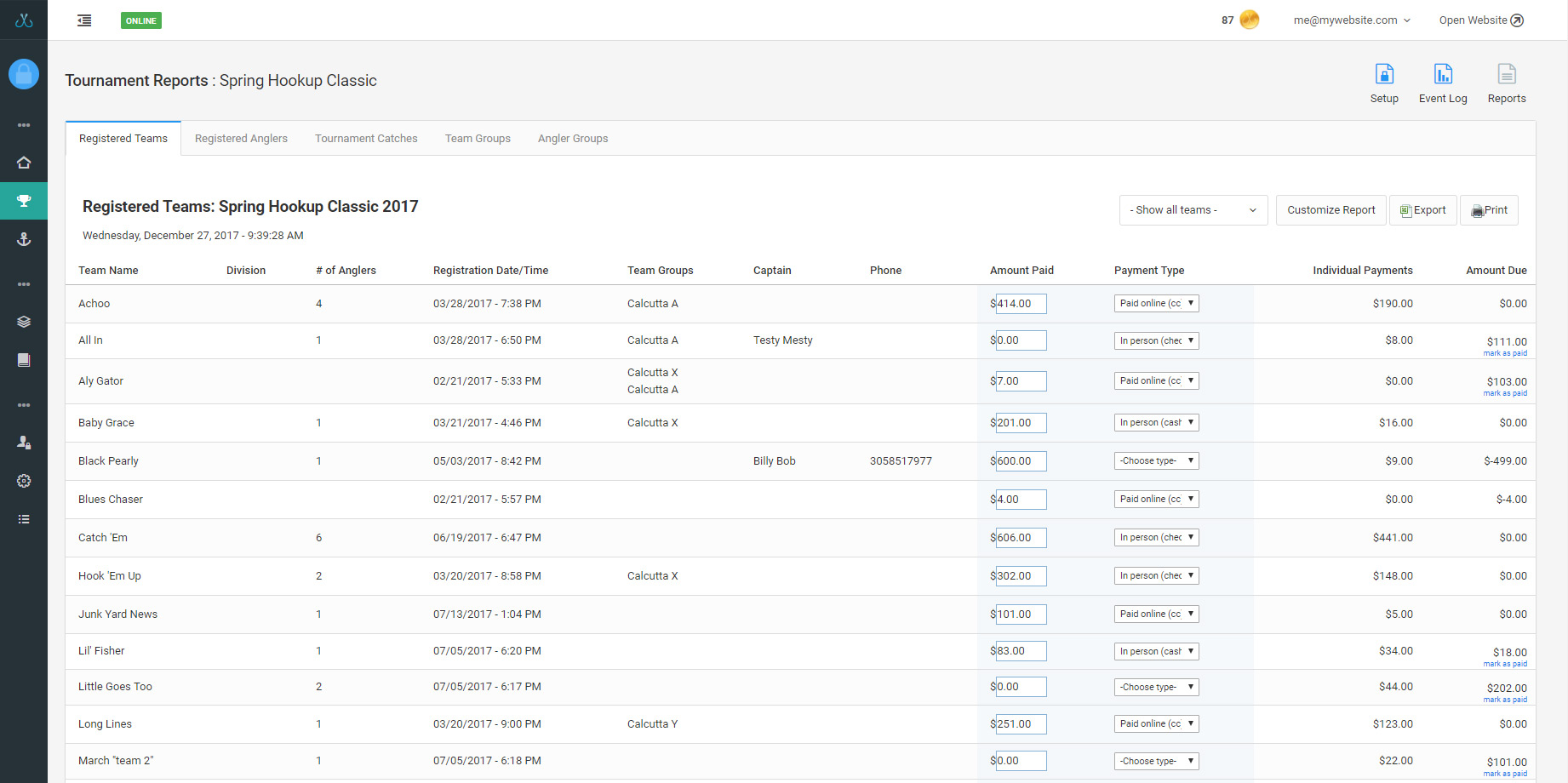The width and height of the screenshot is (1568, 783).
Task: Switch to the Registered Anglers tab
Action: 241,139
